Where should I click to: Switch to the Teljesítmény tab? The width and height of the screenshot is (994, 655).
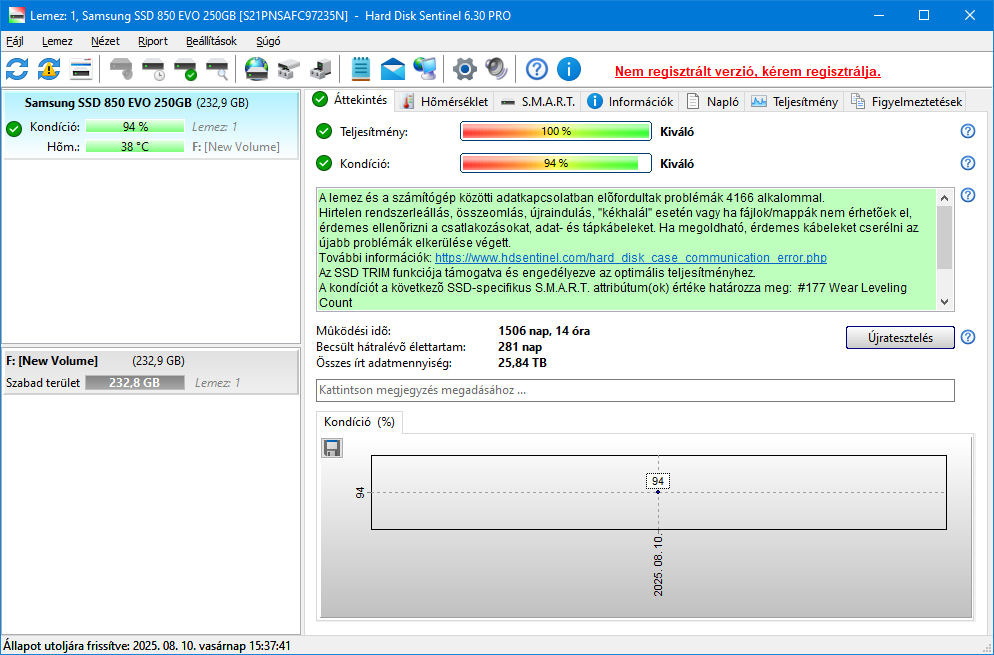point(795,101)
